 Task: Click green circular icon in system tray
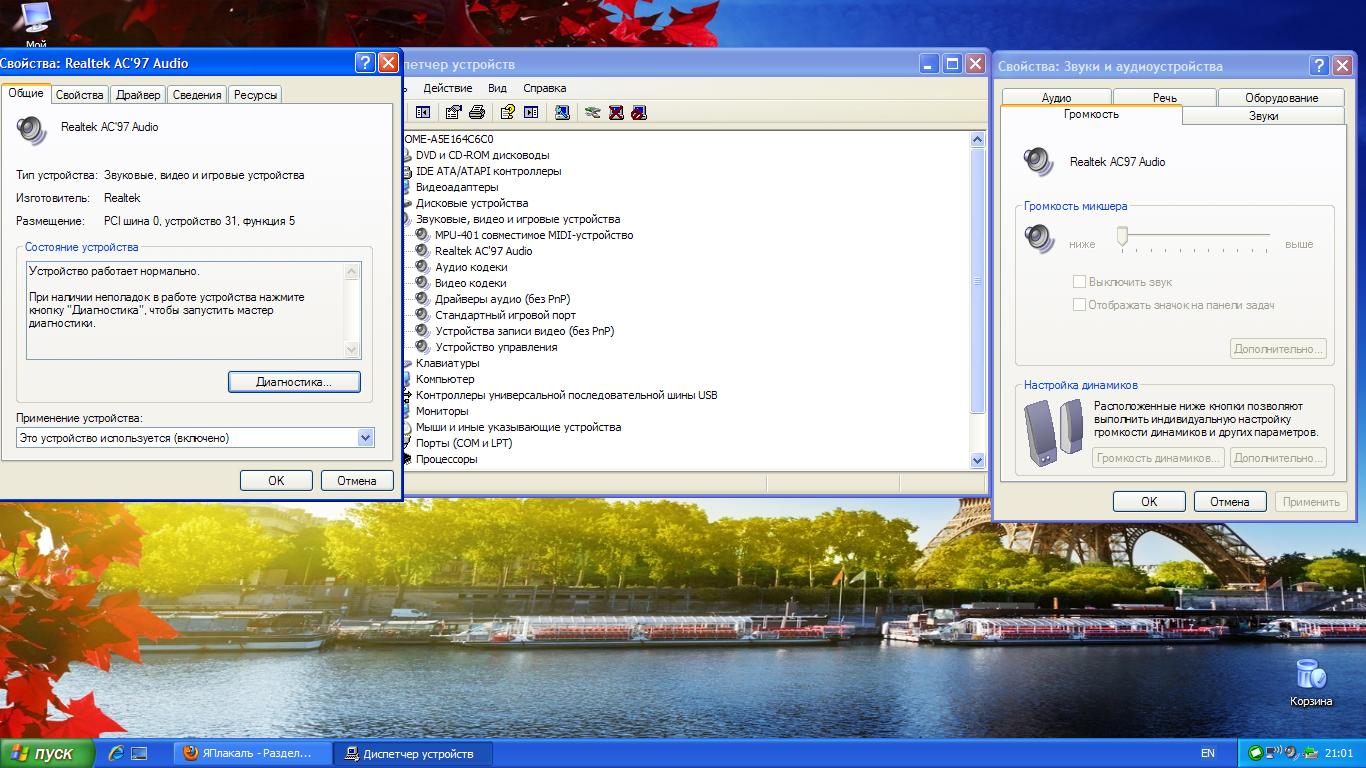click(x=1257, y=753)
